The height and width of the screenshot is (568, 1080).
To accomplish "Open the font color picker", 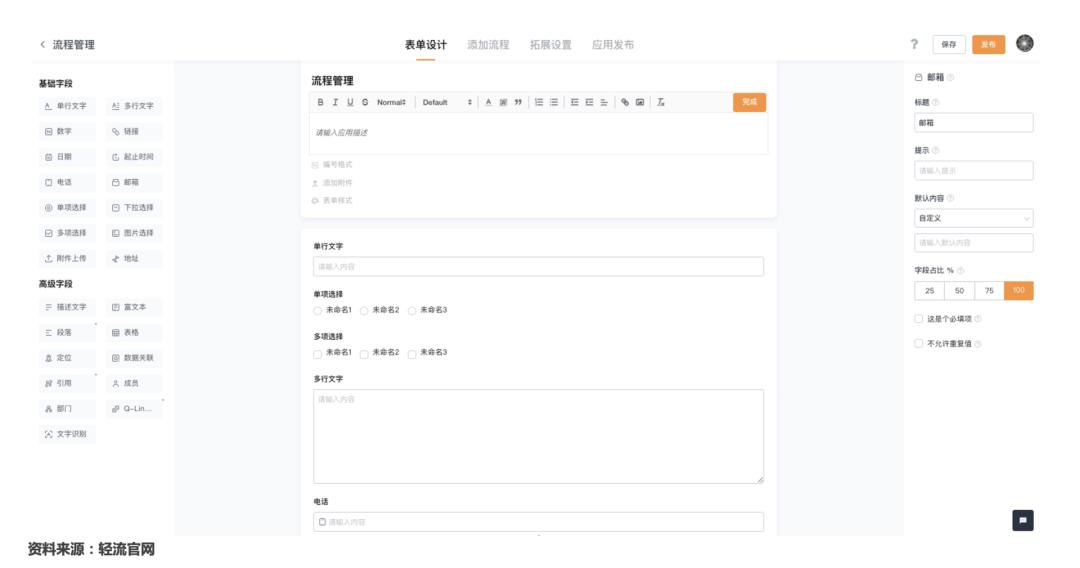I will tap(488, 102).
